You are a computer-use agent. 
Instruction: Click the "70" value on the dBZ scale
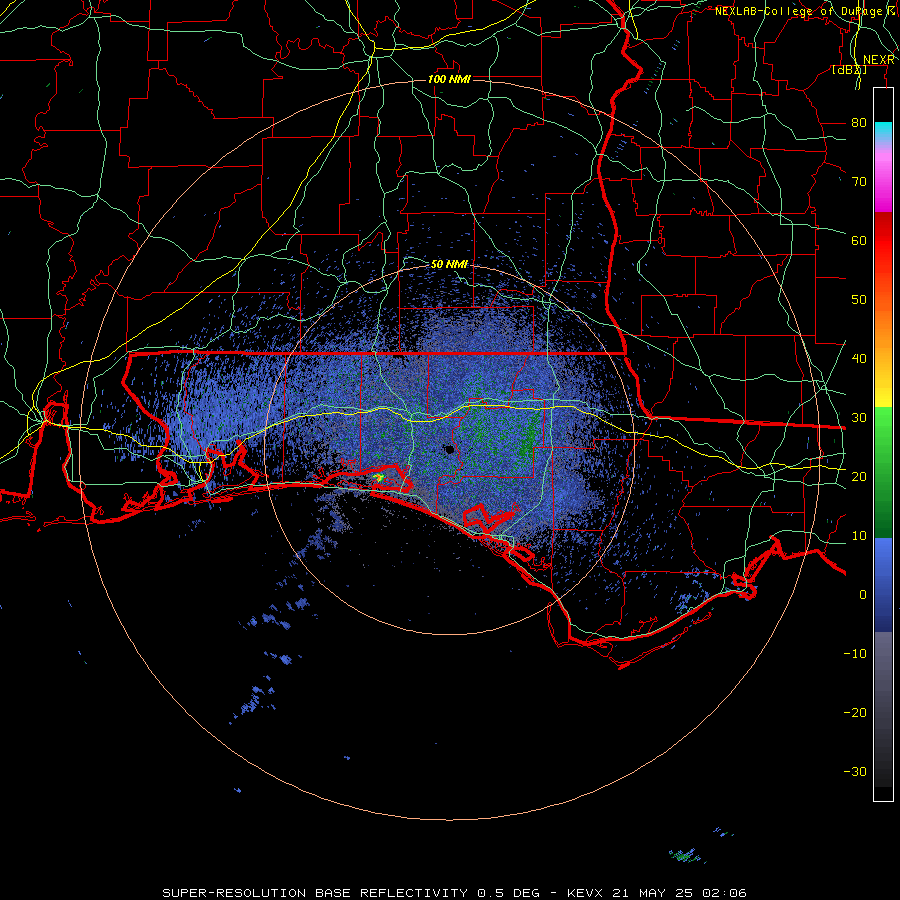(x=859, y=182)
